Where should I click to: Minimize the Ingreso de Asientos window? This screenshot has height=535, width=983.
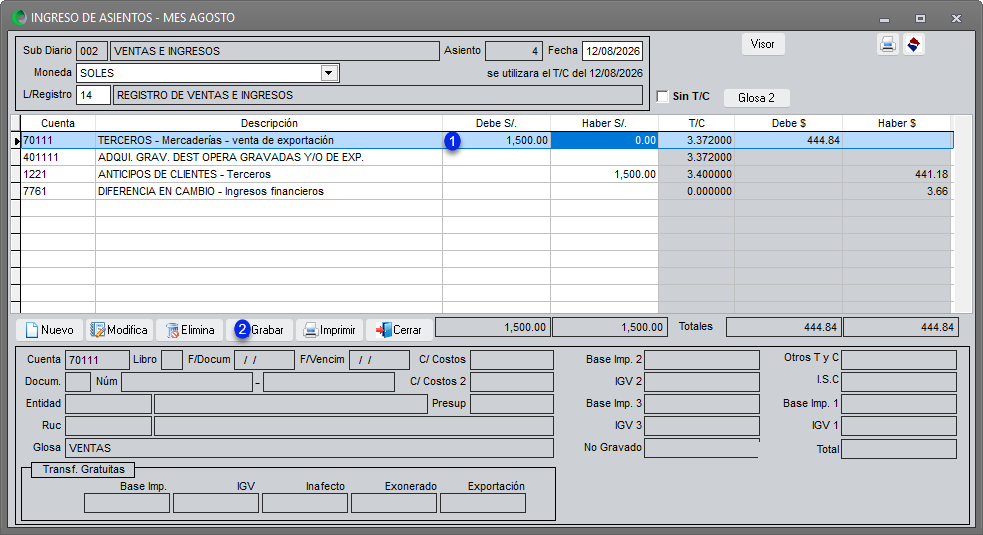click(885, 19)
